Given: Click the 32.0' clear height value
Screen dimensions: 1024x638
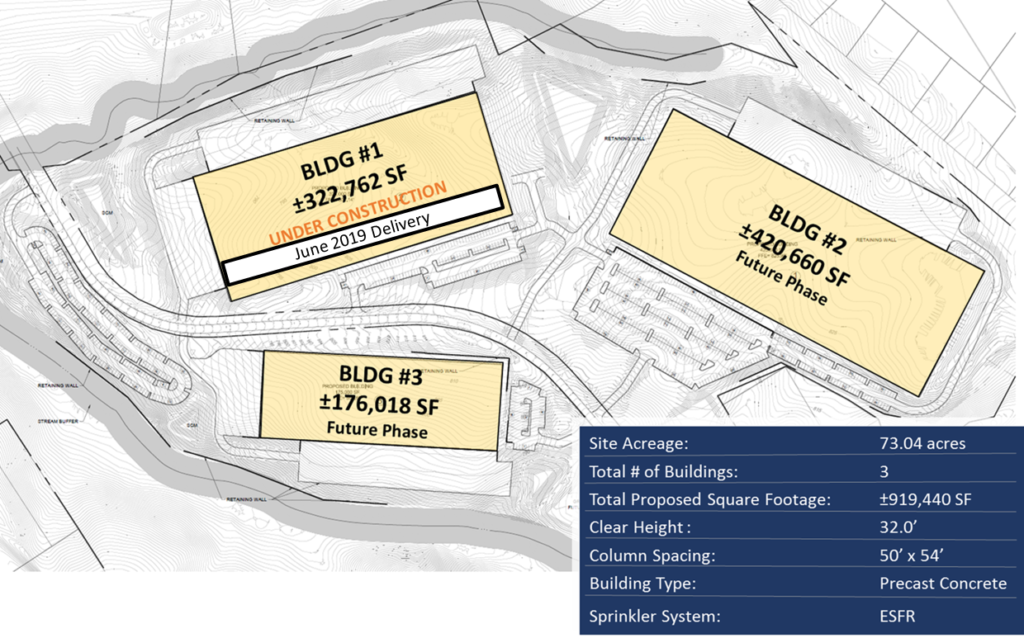Looking at the screenshot, I should tap(899, 527).
